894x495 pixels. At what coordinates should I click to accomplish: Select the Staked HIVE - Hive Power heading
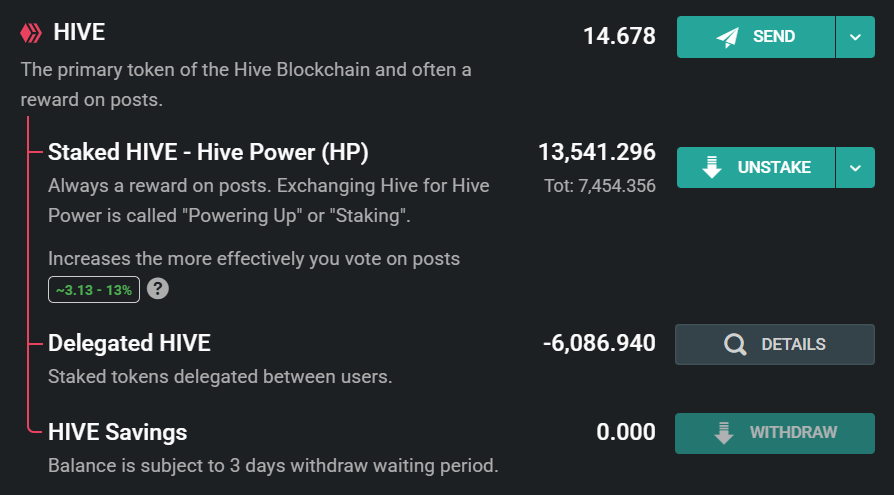(208, 153)
